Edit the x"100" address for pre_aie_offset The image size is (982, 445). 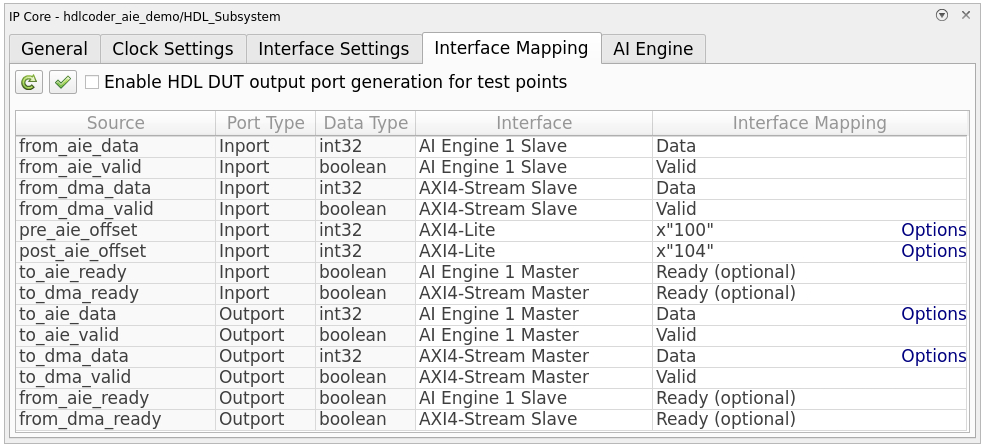(685, 230)
